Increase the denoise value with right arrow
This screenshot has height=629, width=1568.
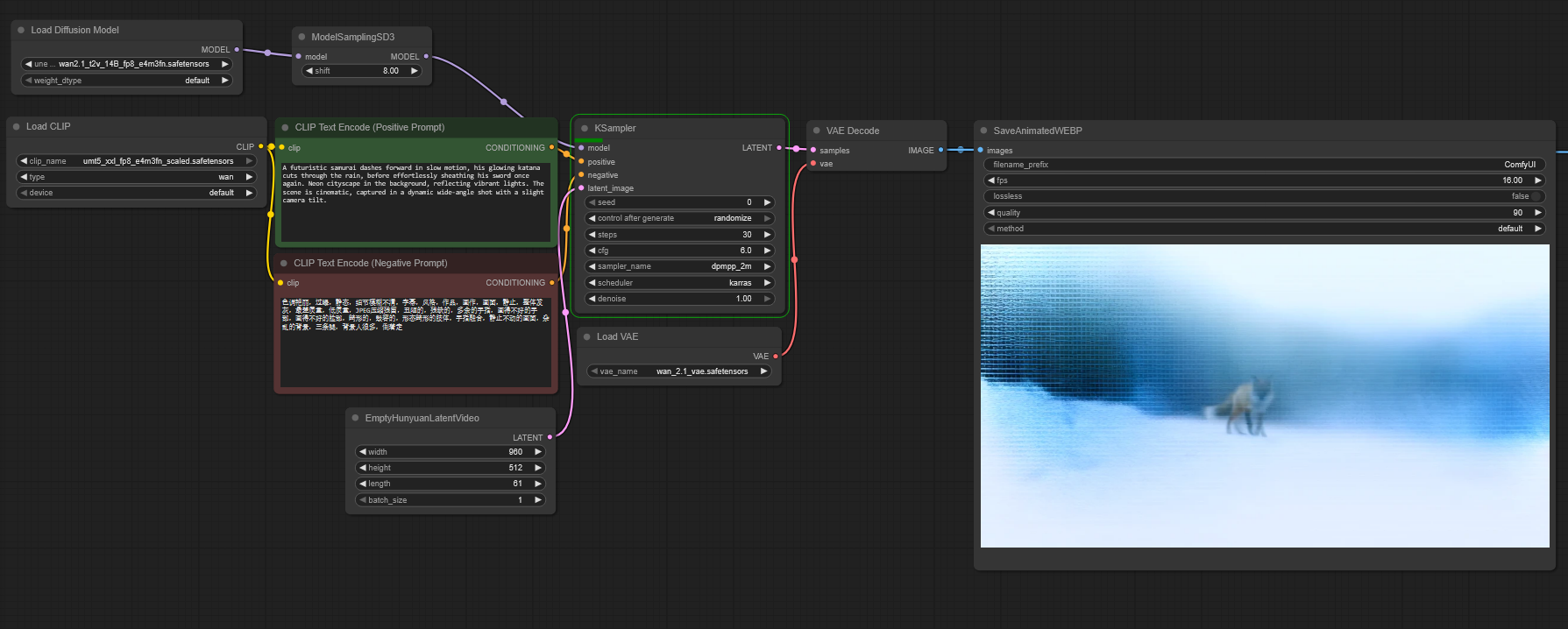[x=768, y=299]
